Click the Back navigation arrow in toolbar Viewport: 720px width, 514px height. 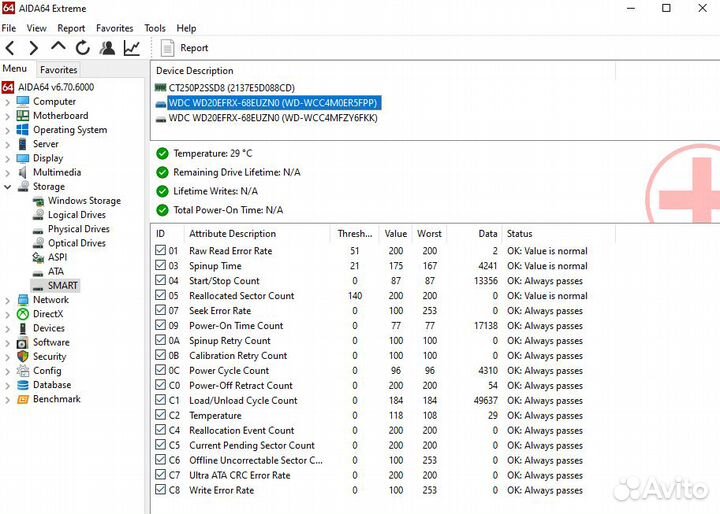(x=10, y=48)
